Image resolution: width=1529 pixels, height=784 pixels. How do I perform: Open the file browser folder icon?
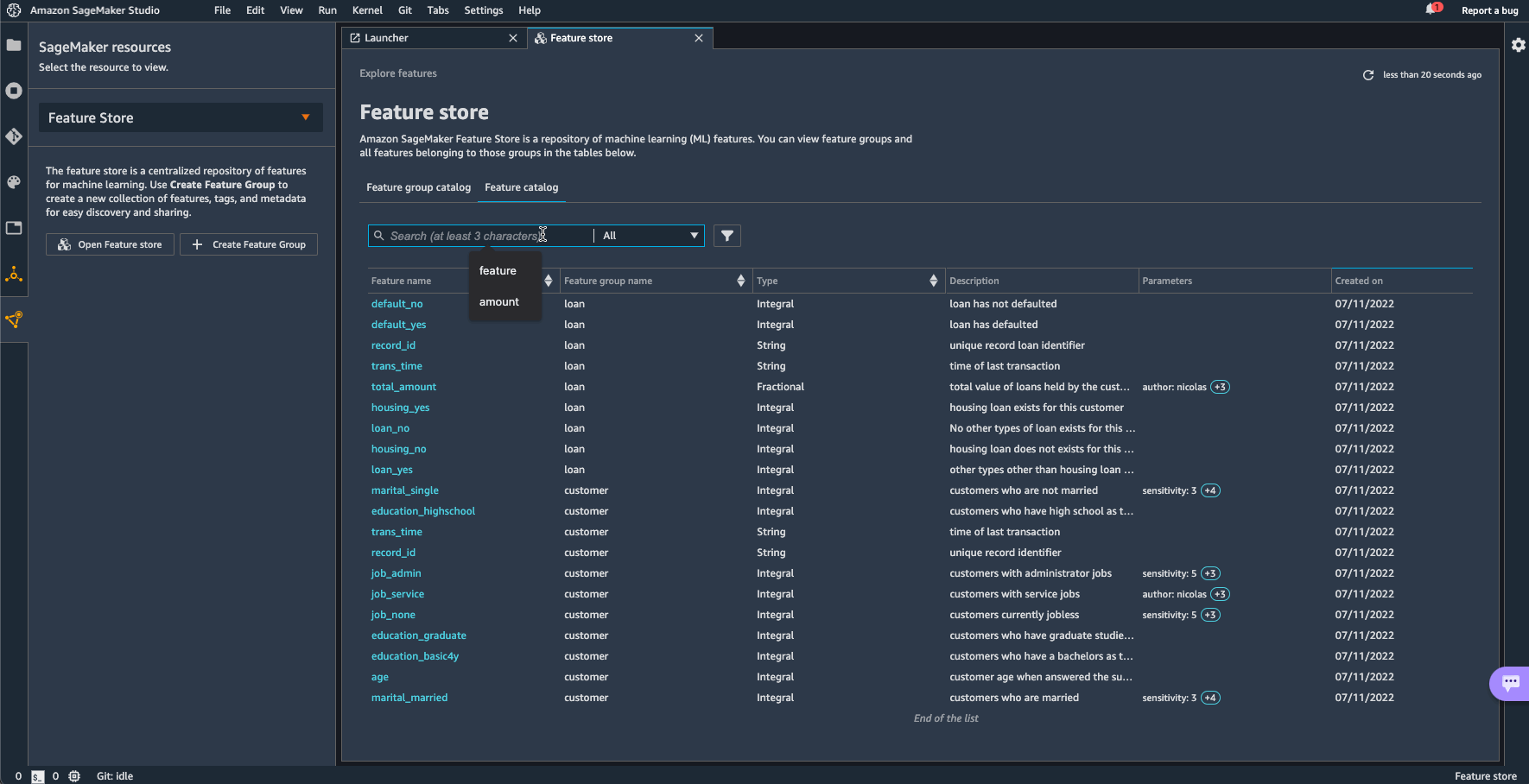(x=14, y=45)
